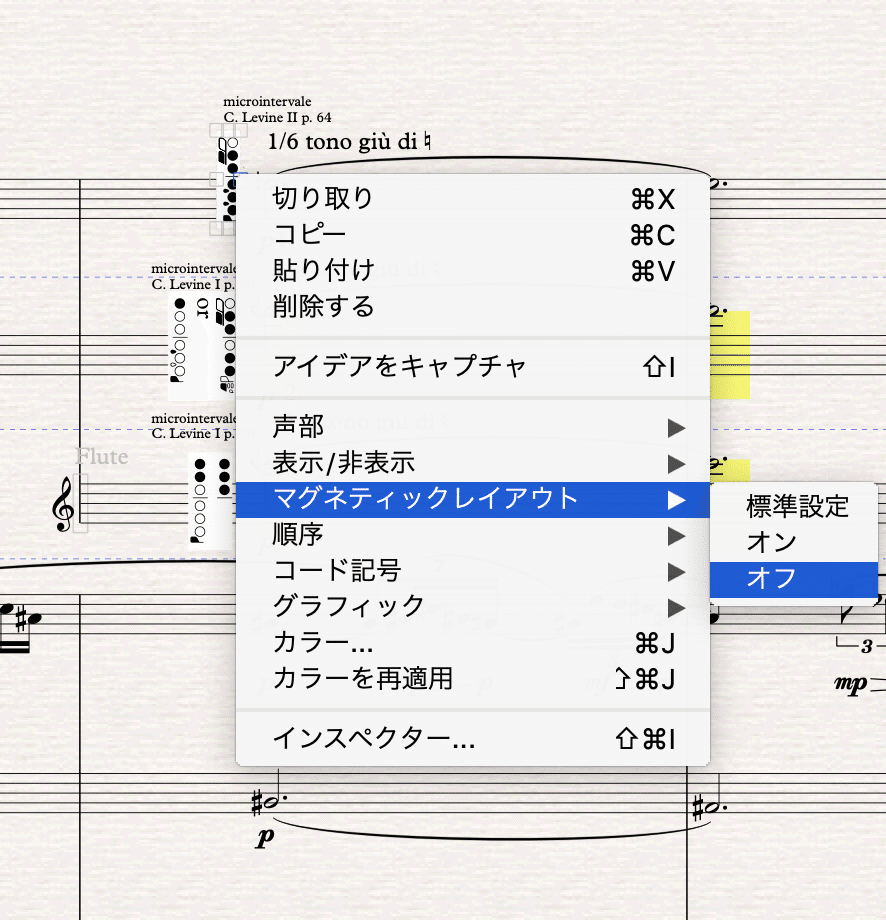This screenshot has width=886, height=920.
Task: Click 貼り付け (Paste) menu entry
Action: [x=472, y=270]
